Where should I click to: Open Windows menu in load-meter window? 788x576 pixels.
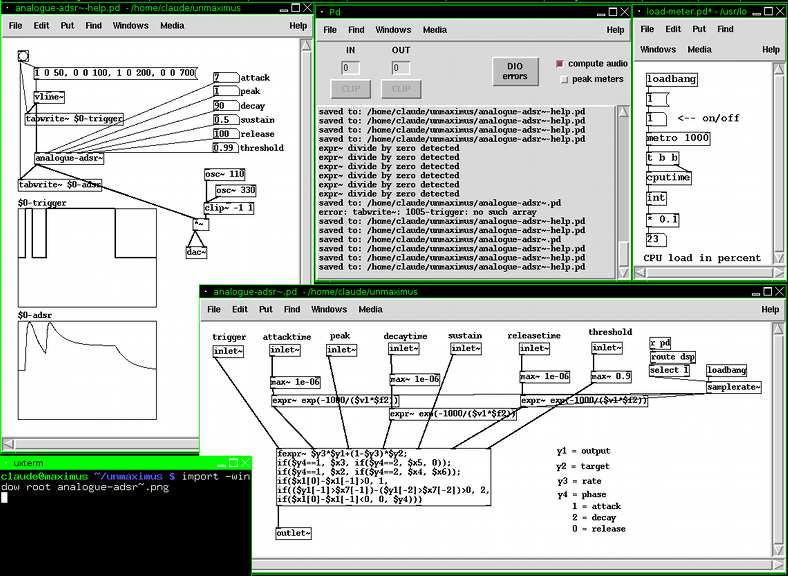[658, 49]
